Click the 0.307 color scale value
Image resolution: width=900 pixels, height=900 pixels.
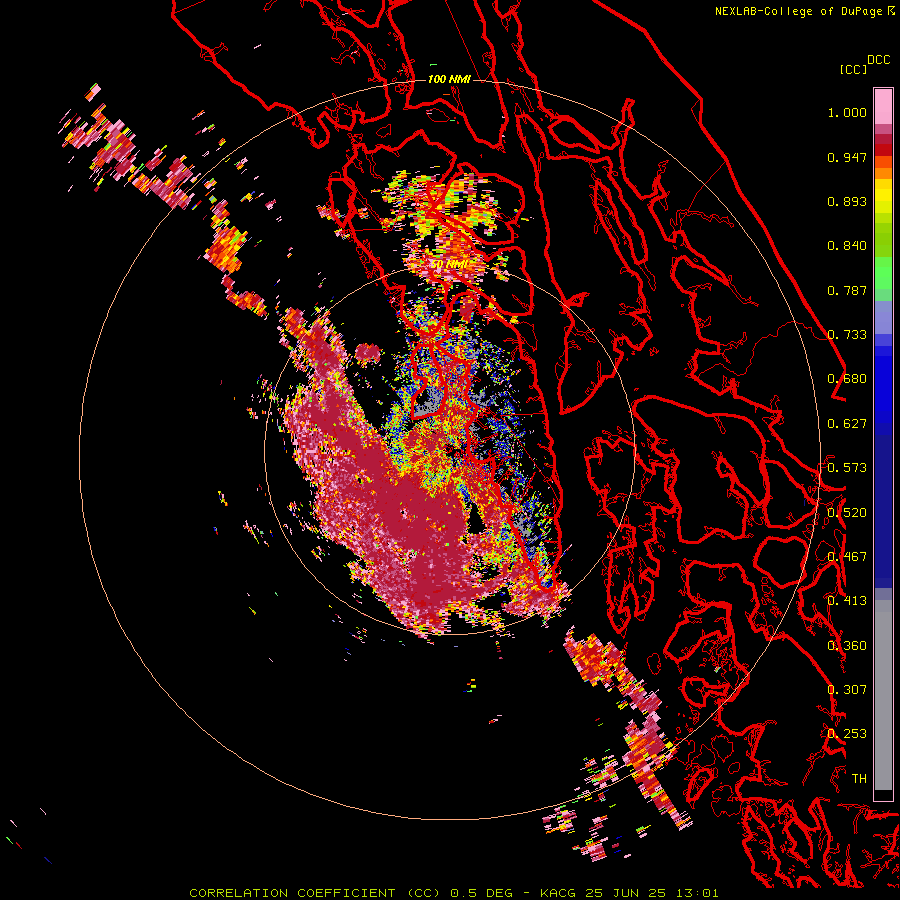[x=847, y=690]
